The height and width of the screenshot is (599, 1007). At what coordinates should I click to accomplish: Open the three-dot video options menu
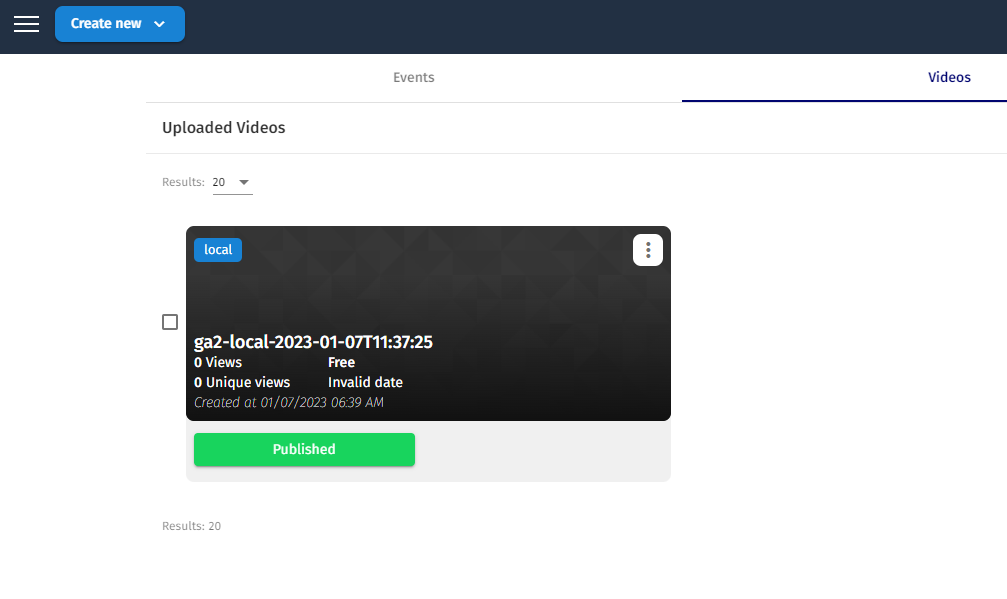(648, 250)
